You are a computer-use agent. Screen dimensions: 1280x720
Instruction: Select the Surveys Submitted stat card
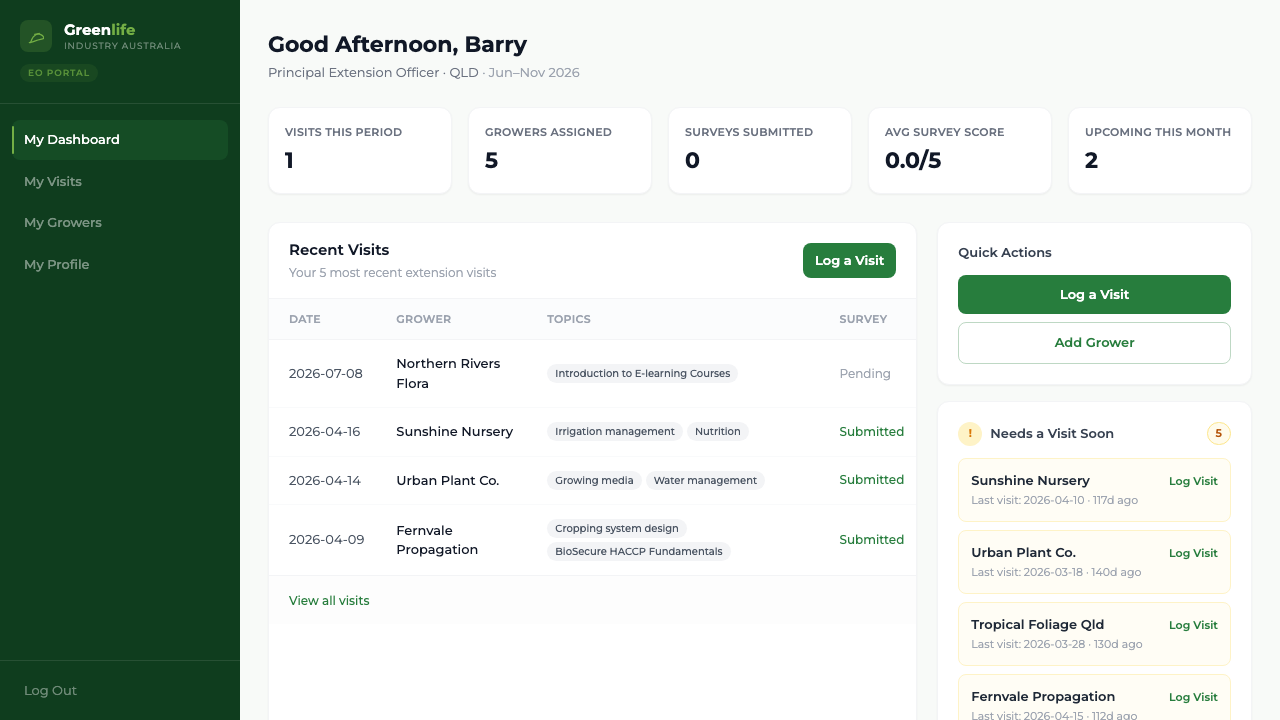coord(760,151)
